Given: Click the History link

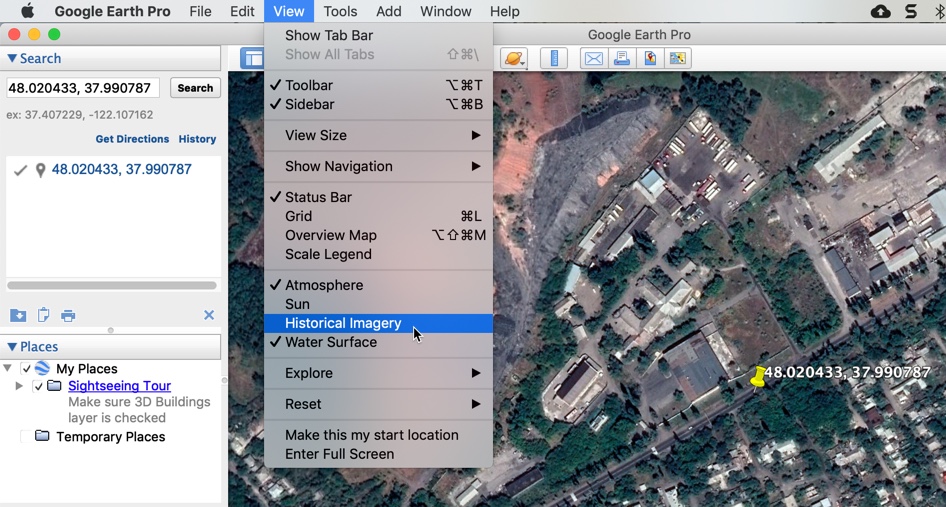Looking at the screenshot, I should (x=197, y=139).
